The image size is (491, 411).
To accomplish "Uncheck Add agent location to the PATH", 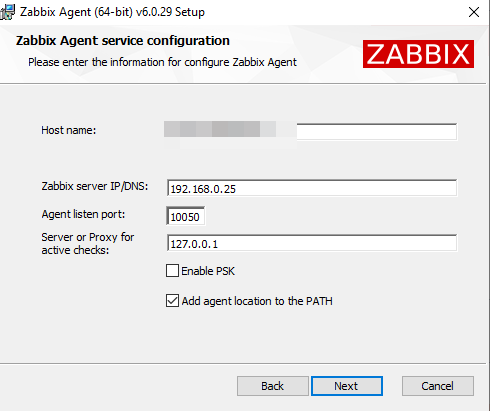I will click(x=172, y=301).
